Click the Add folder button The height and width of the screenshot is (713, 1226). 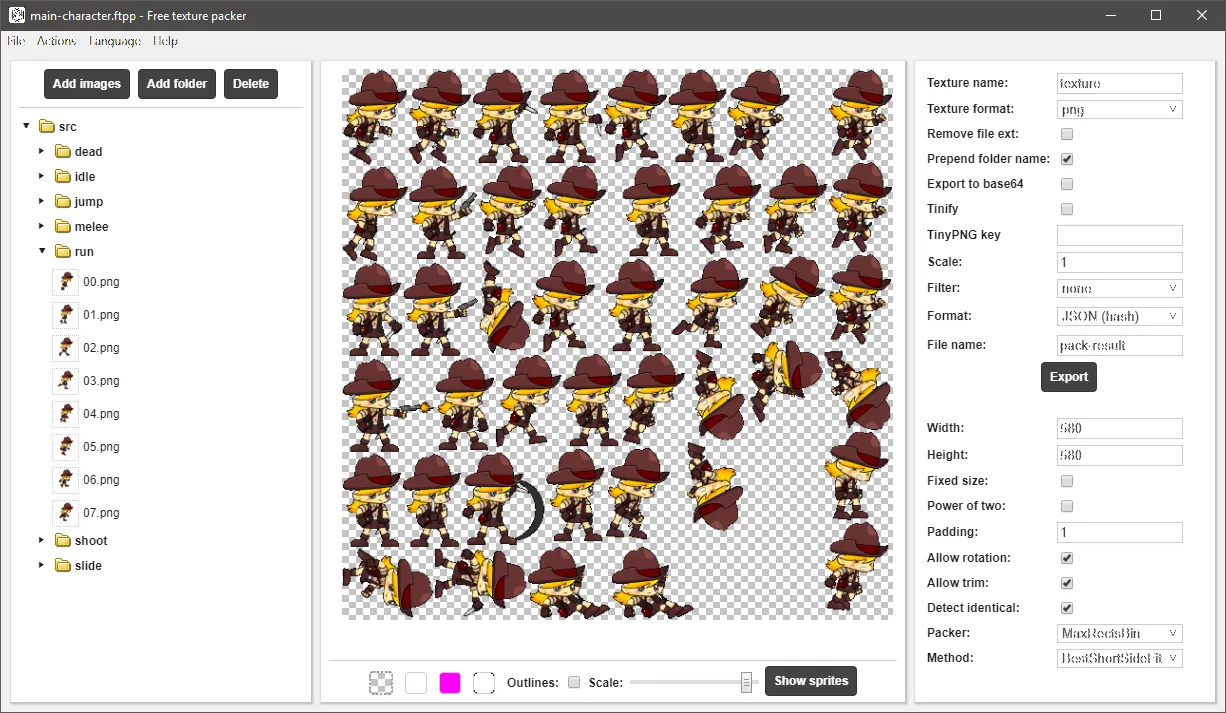[177, 84]
